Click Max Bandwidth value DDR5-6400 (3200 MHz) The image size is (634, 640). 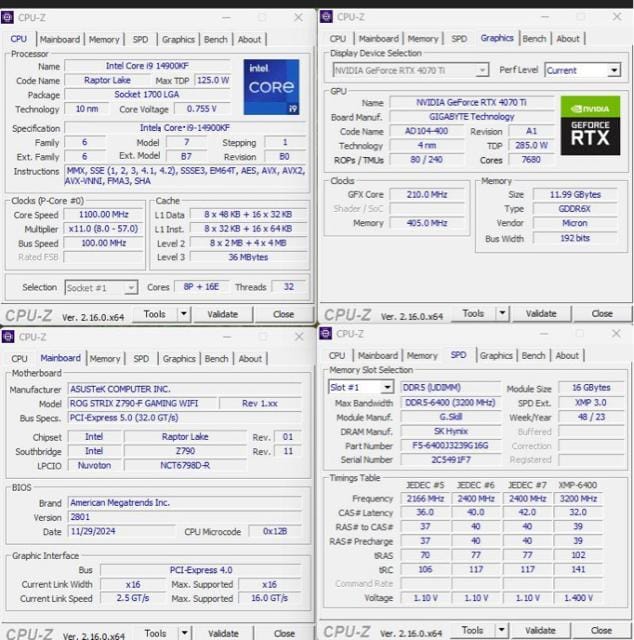coord(450,402)
